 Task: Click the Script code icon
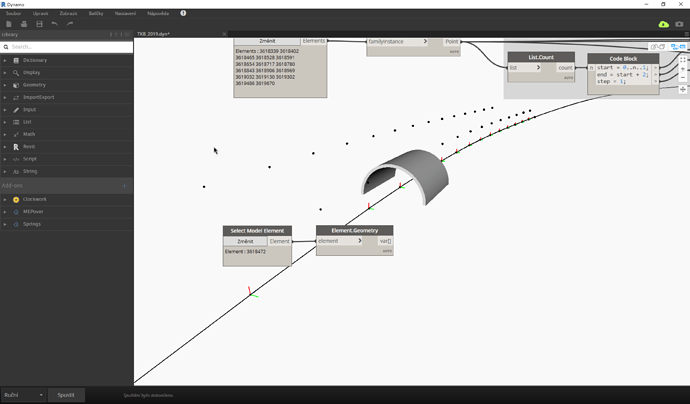point(16,159)
